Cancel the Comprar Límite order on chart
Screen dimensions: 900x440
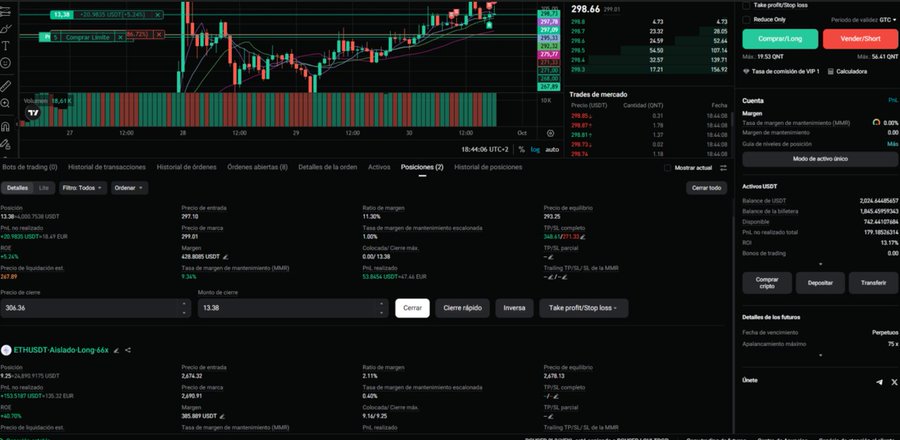pos(120,37)
